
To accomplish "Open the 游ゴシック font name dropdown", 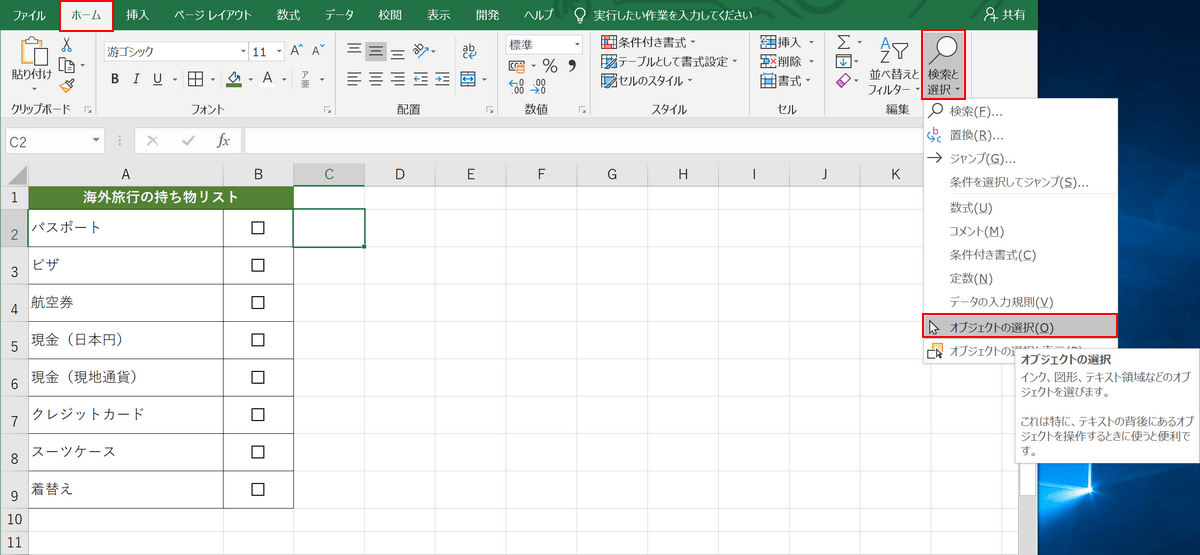I will click(242, 51).
